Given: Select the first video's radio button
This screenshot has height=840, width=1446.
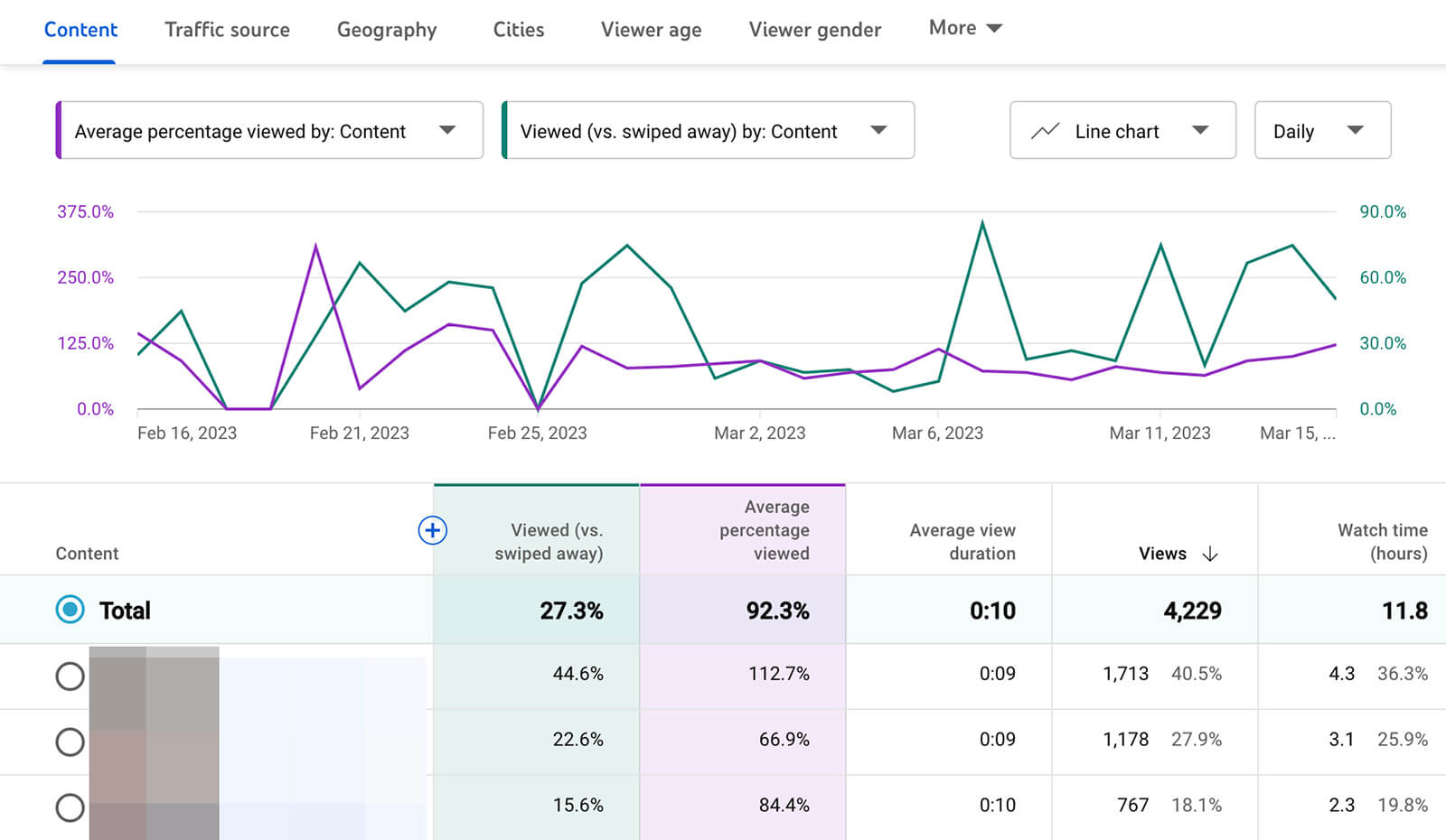Looking at the screenshot, I should click(x=70, y=676).
